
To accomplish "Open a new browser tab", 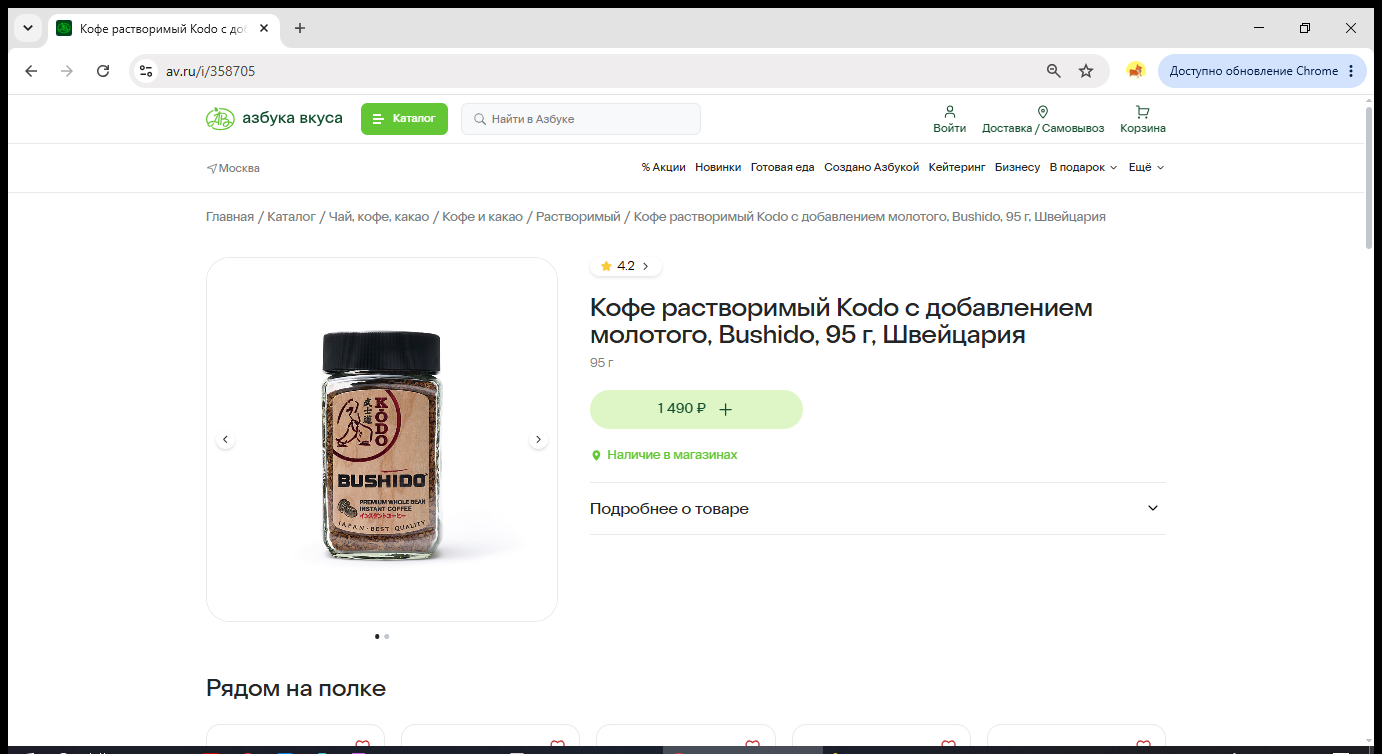I will 300,28.
